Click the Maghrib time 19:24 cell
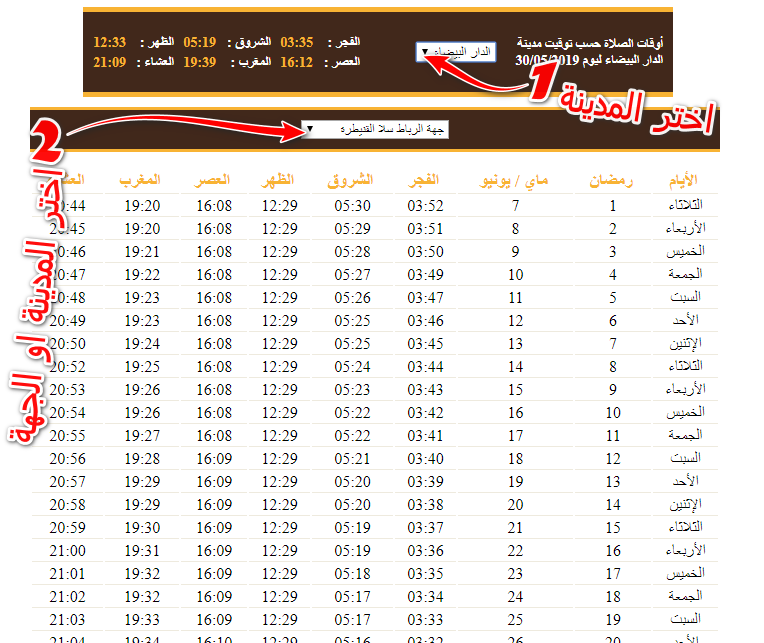The width and height of the screenshot is (764, 643). pos(142,343)
